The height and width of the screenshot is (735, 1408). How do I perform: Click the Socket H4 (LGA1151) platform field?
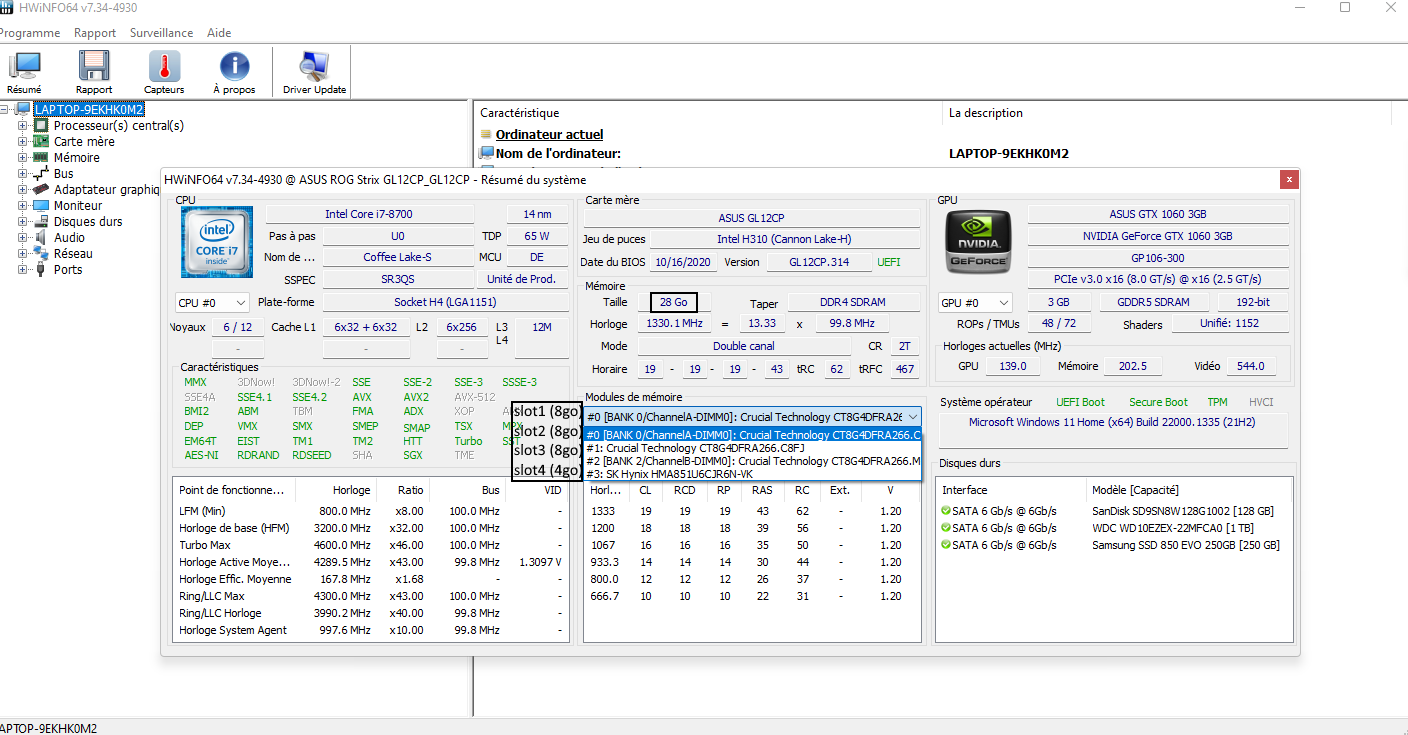point(445,302)
